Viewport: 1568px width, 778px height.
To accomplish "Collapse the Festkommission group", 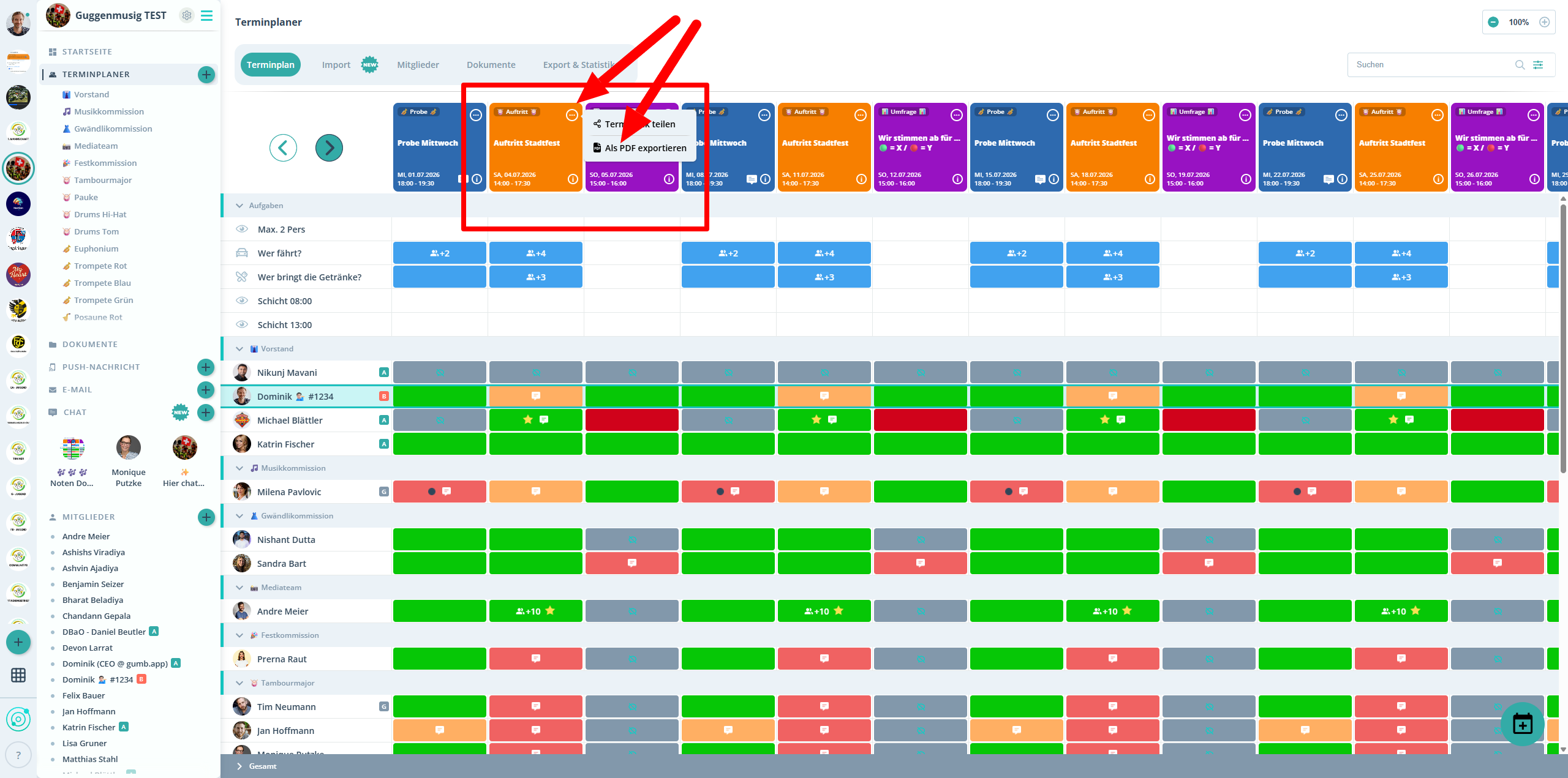I will [239, 635].
